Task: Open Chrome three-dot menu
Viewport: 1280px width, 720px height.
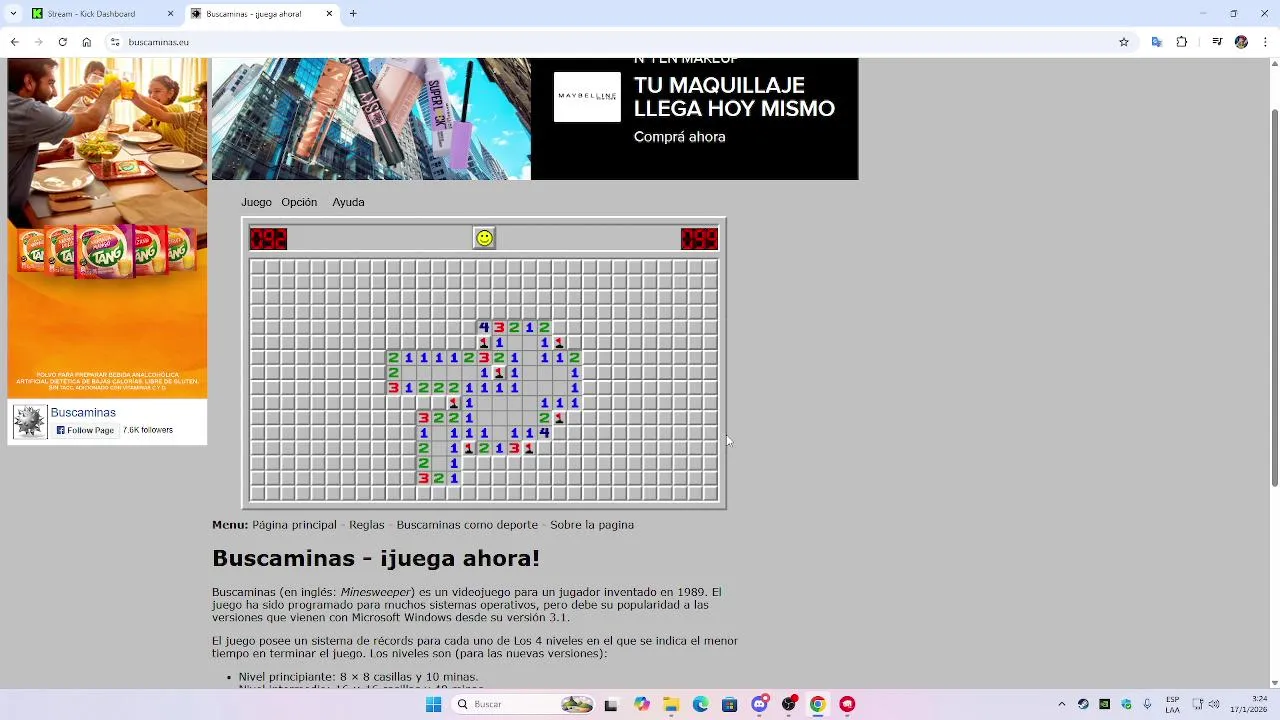Action: coord(1265,42)
